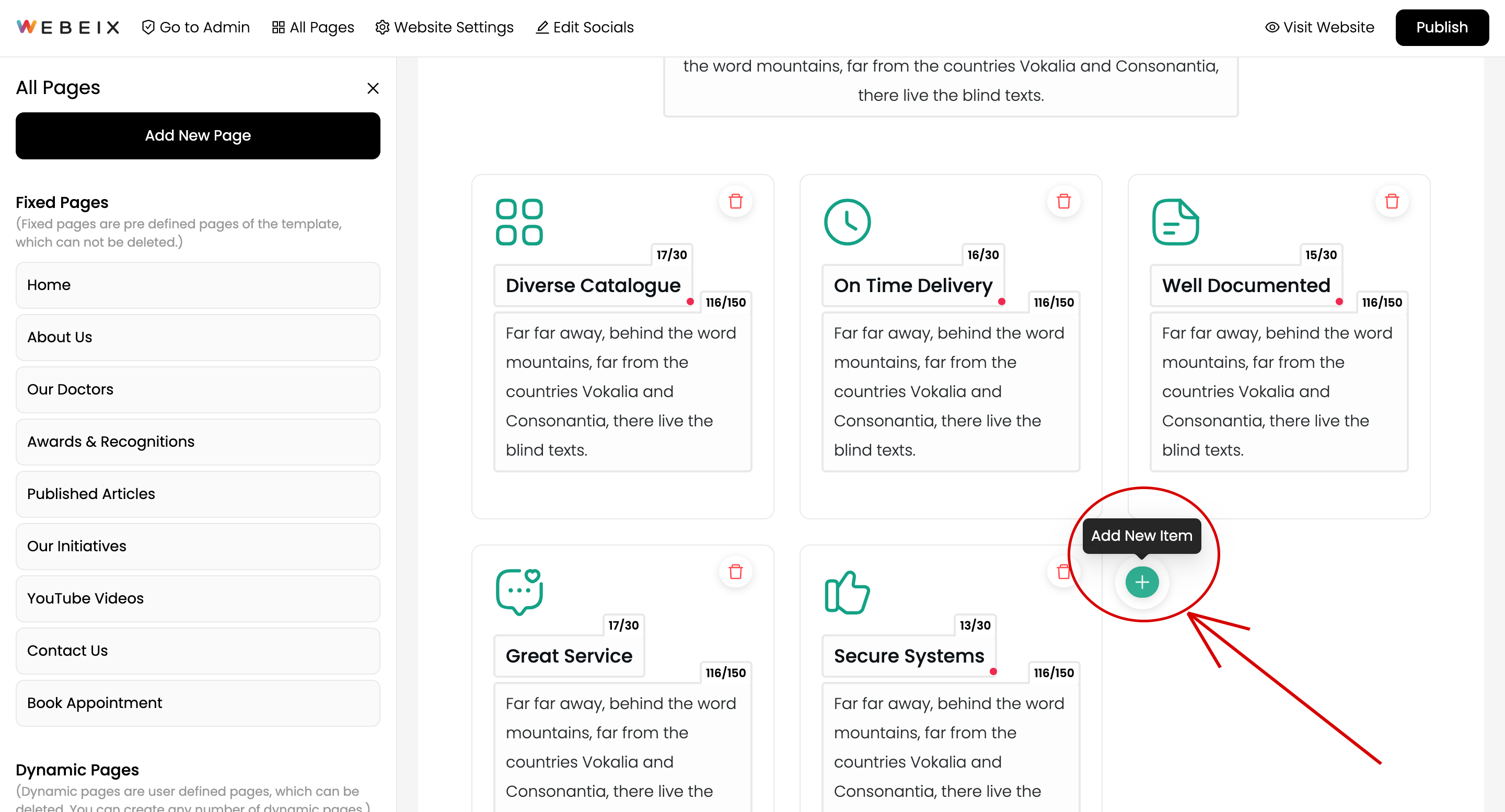Edit the Diverse Catalogue title field
1505x812 pixels.
point(593,286)
